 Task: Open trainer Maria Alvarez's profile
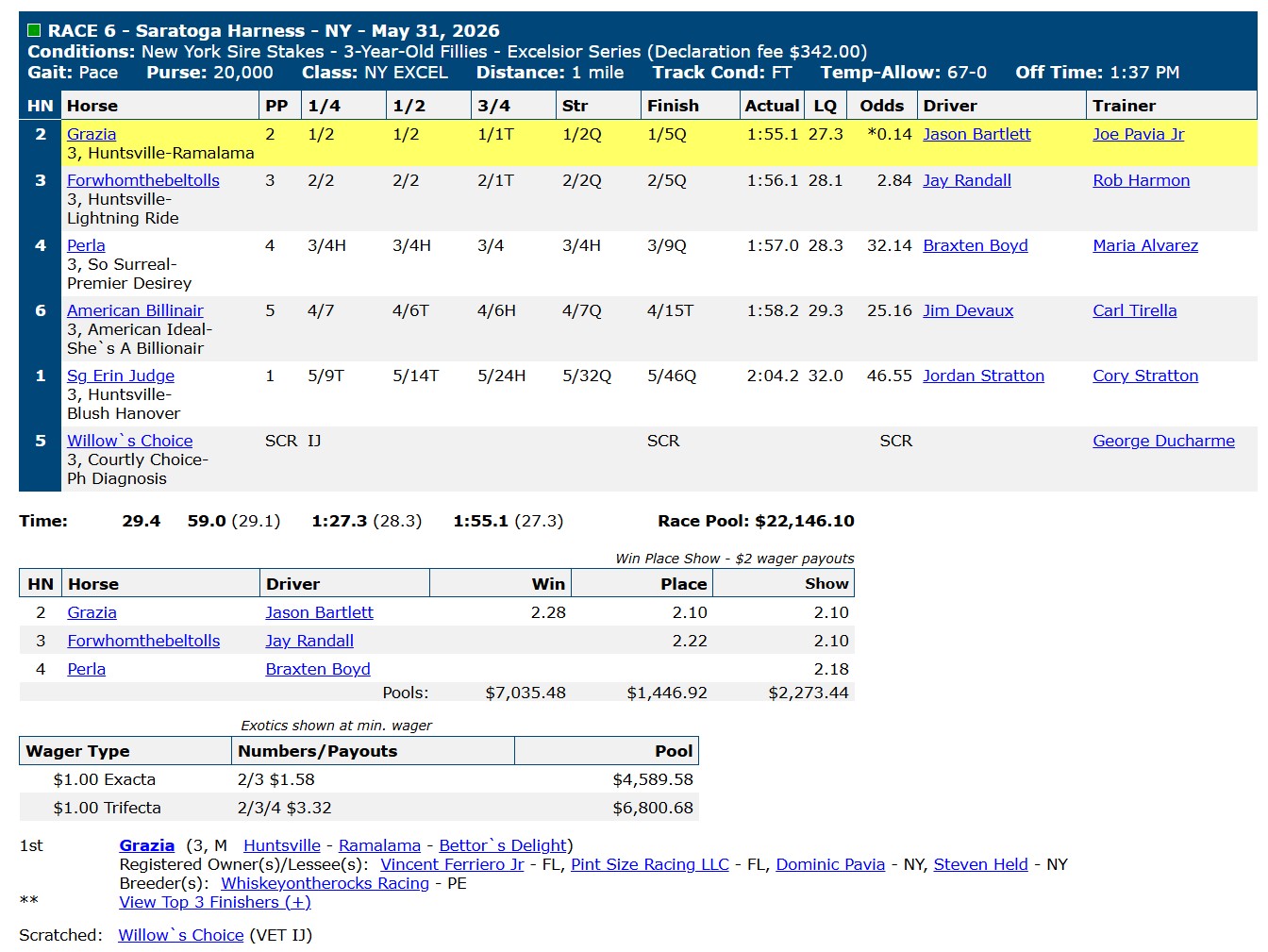[x=1145, y=245]
